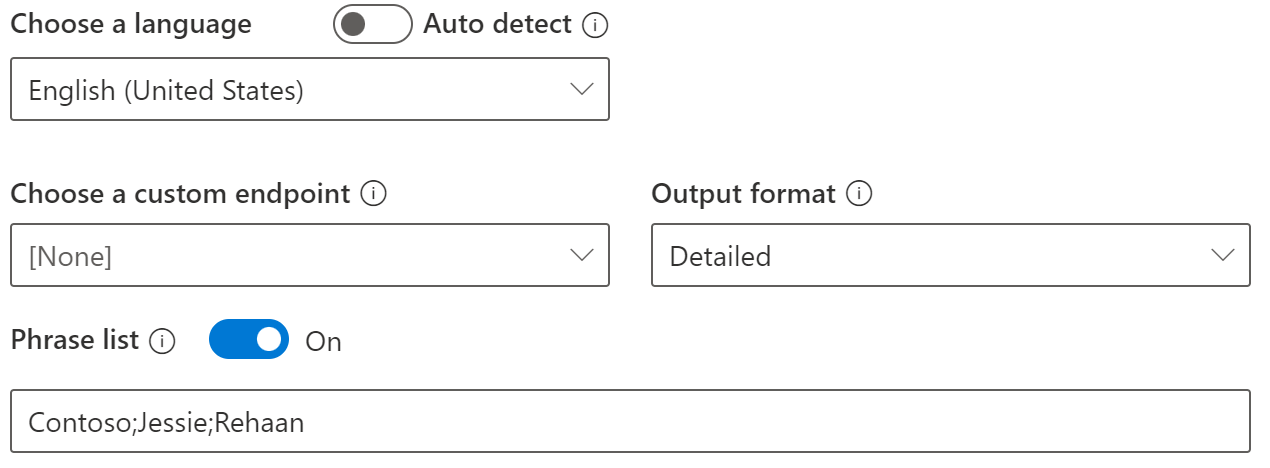This screenshot has height=468, width=1270.
Task: Click the "Choose a custom endpoint" label
Action: coord(180,194)
